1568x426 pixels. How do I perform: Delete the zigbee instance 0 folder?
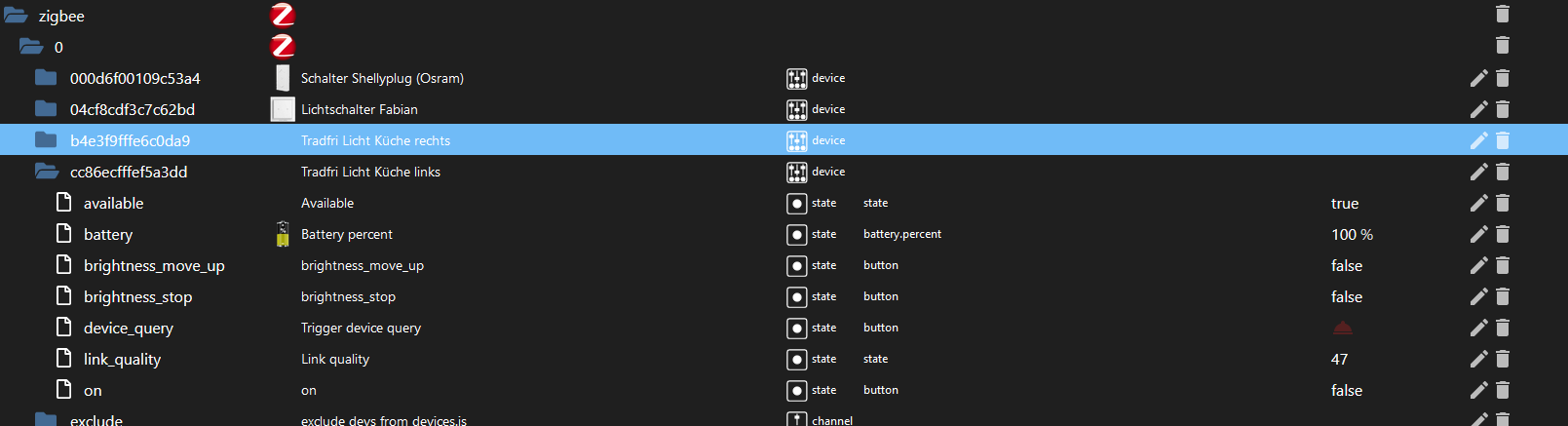[1503, 45]
